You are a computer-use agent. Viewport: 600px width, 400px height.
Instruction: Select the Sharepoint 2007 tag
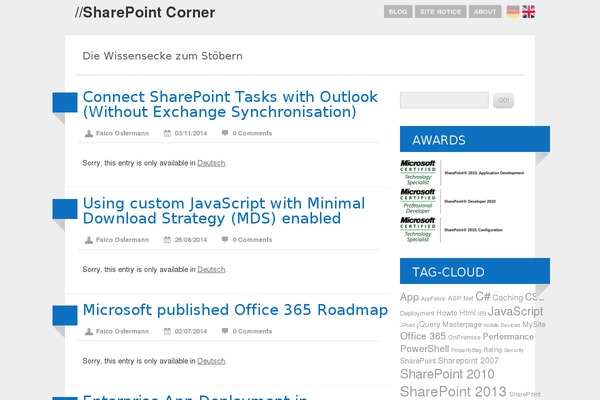point(468,361)
